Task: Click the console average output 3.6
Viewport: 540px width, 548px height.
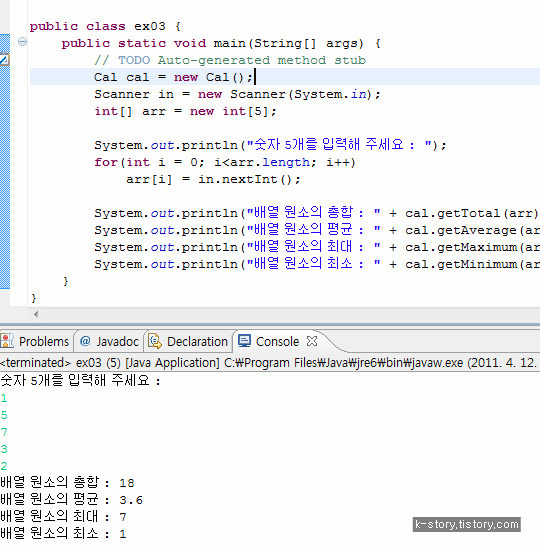Action: tap(131, 500)
